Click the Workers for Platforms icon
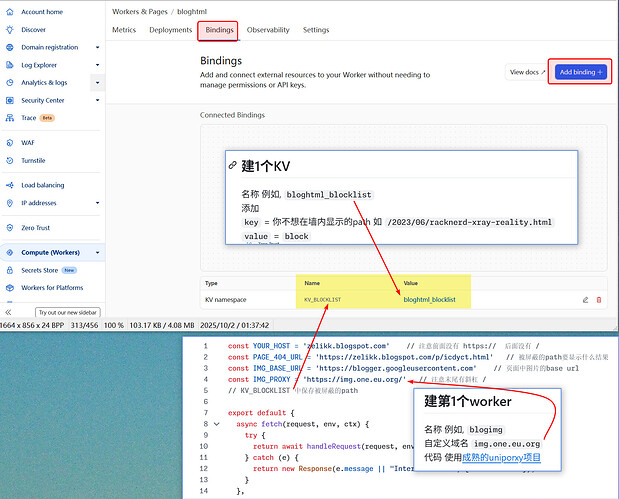 click(x=10, y=288)
